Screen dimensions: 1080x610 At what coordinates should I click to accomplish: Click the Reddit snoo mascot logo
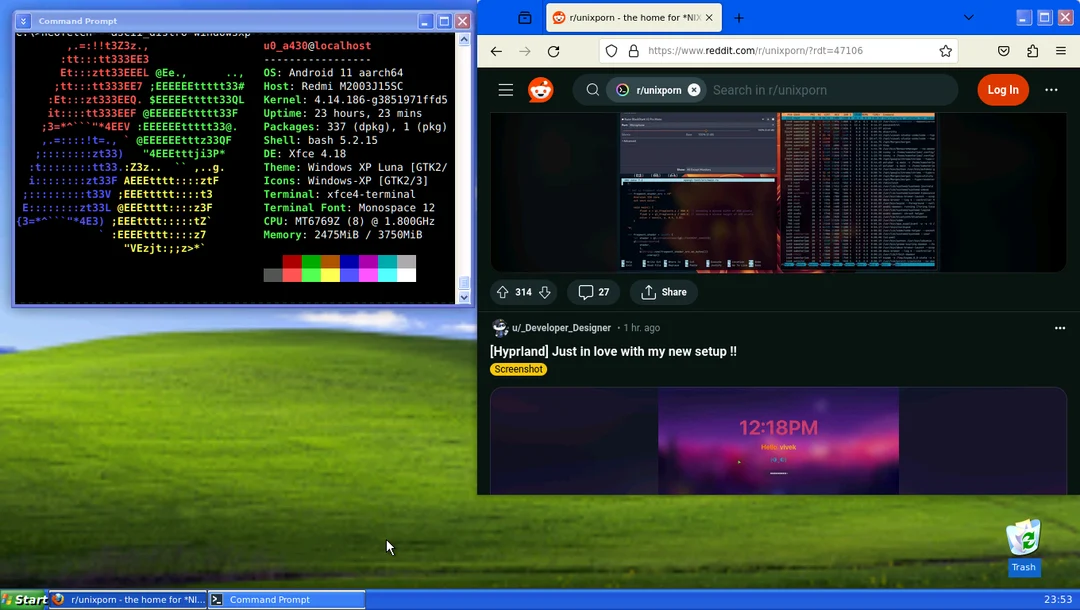tap(540, 89)
